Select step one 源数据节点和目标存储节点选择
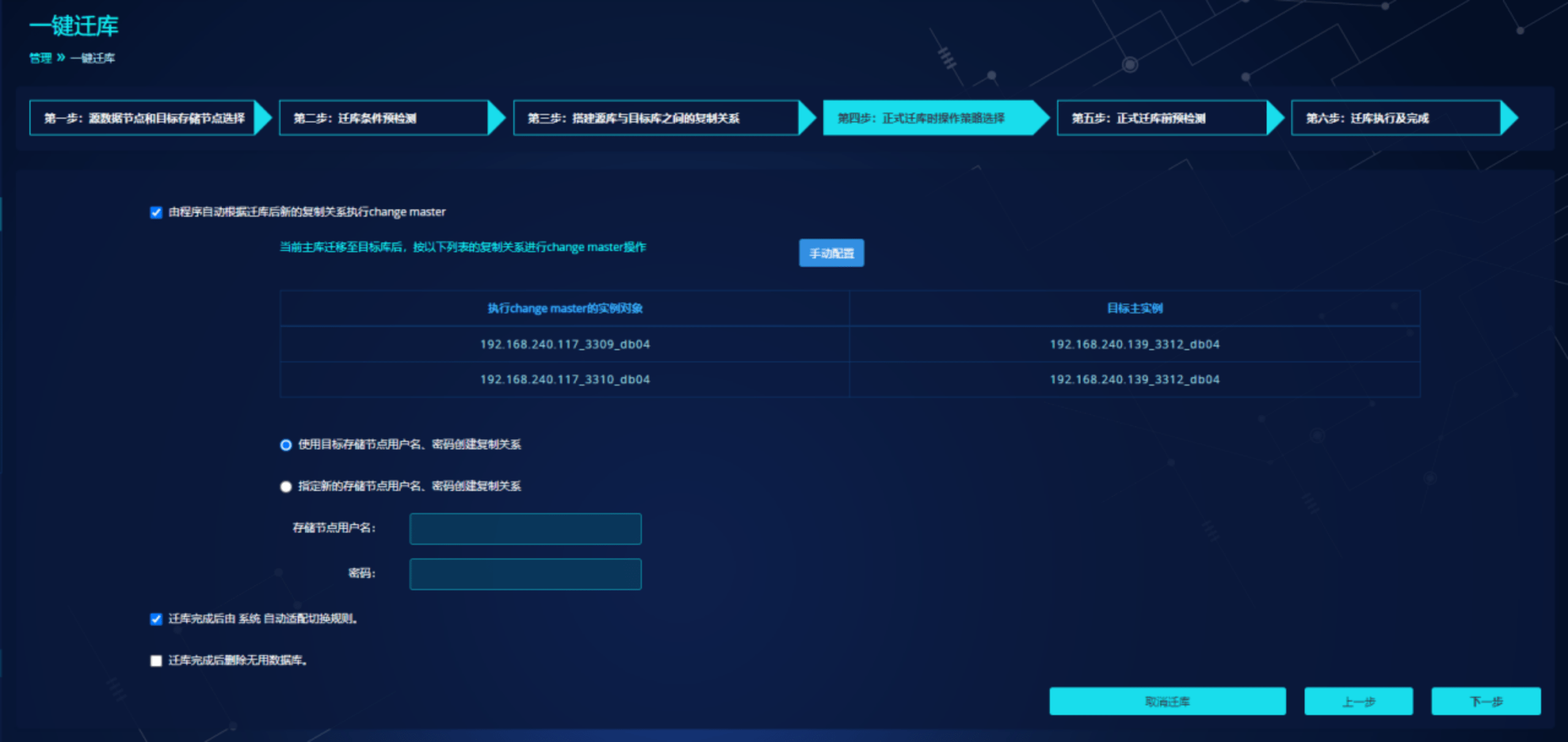The height and width of the screenshot is (742, 1568). coord(143,118)
